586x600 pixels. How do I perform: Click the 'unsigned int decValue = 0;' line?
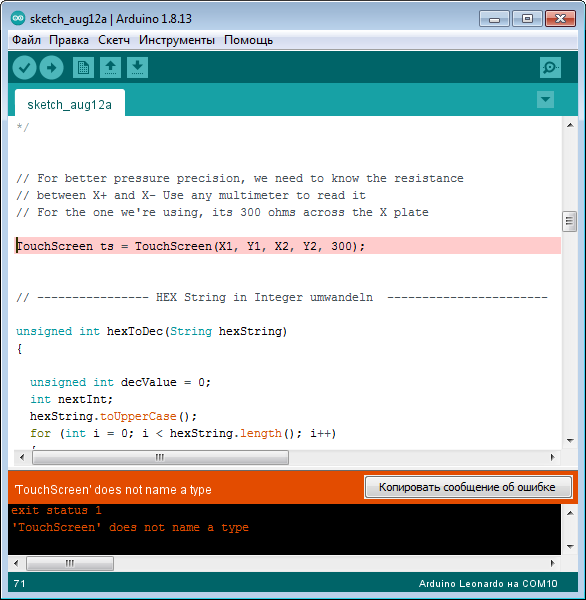click(120, 382)
